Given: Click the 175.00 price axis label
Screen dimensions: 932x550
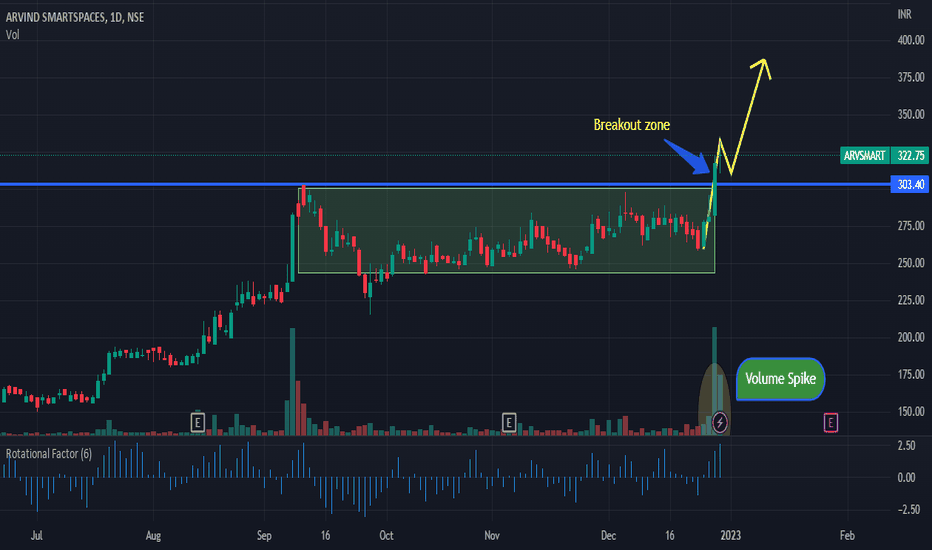Looking at the screenshot, I should (x=911, y=375).
